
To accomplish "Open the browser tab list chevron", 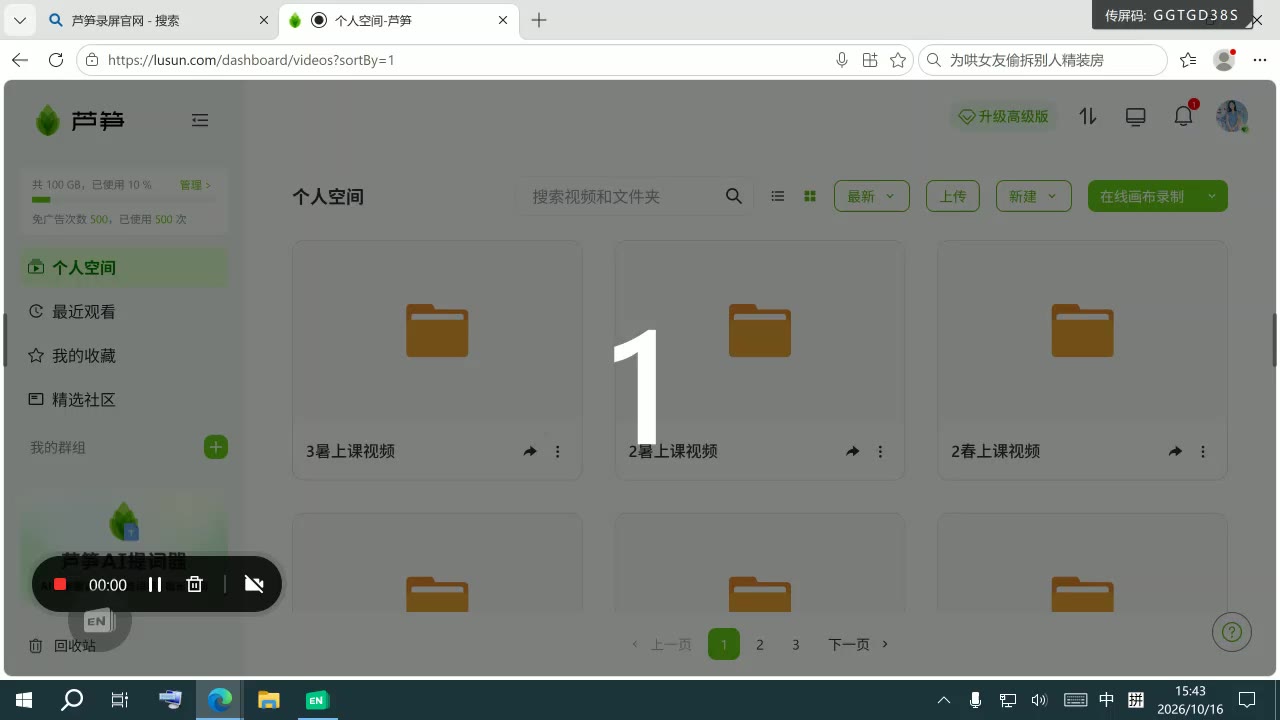I will 19,20.
